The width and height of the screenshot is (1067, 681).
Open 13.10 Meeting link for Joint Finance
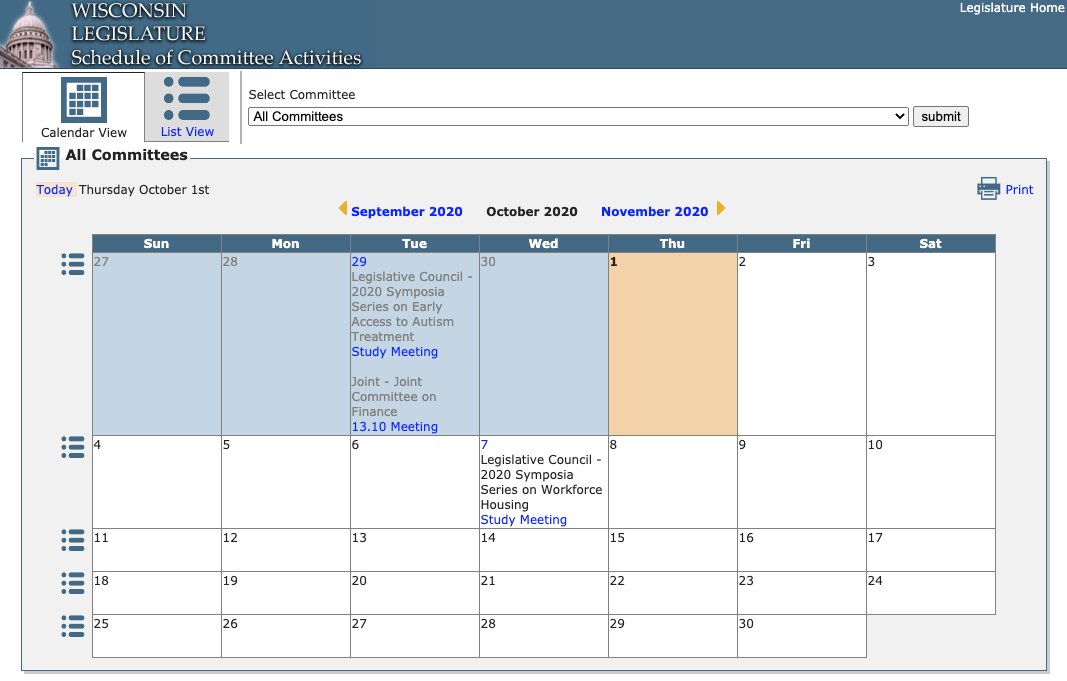[395, 427]
